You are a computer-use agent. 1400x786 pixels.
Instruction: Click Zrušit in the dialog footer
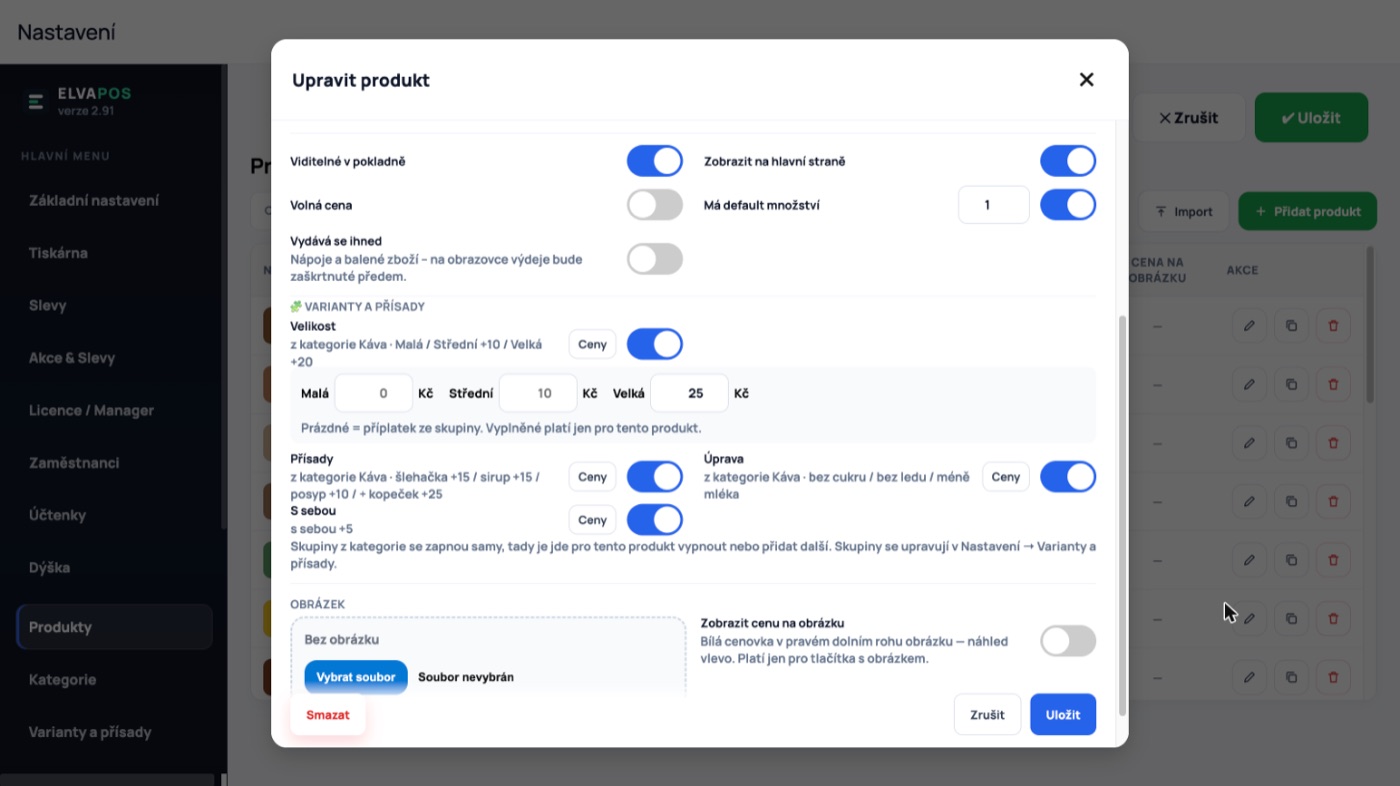click(x=987, y=715)
